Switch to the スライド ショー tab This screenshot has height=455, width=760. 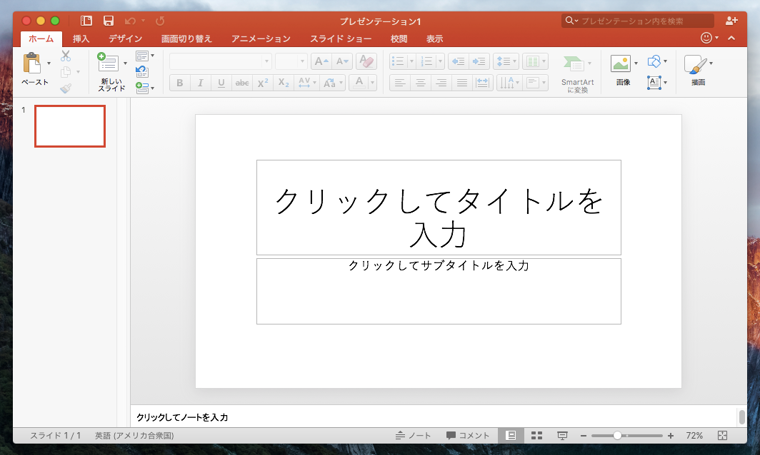pyautogui.click(x=341, y=39)
